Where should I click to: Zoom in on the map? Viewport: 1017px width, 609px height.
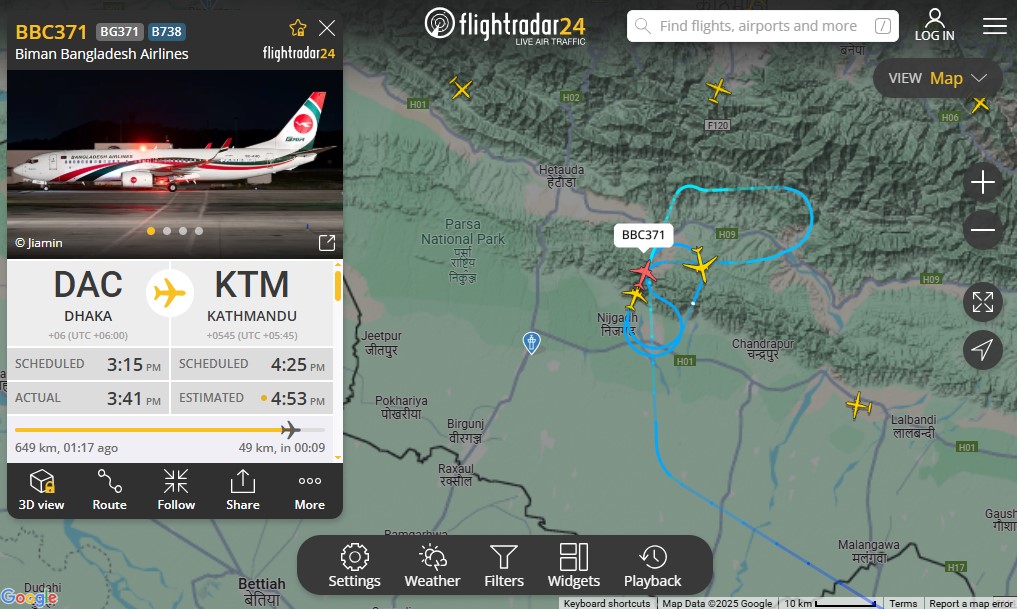point(983,182)
